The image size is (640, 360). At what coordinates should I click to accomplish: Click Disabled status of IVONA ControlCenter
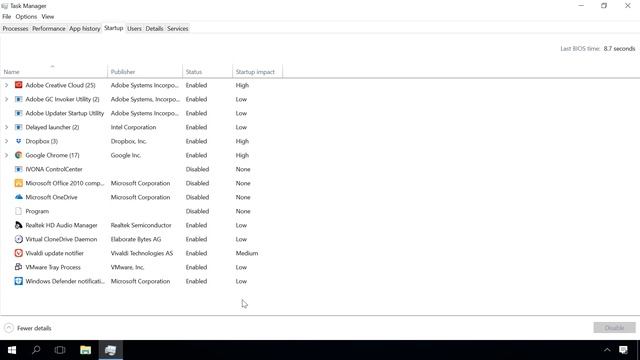tap(197, 169)
